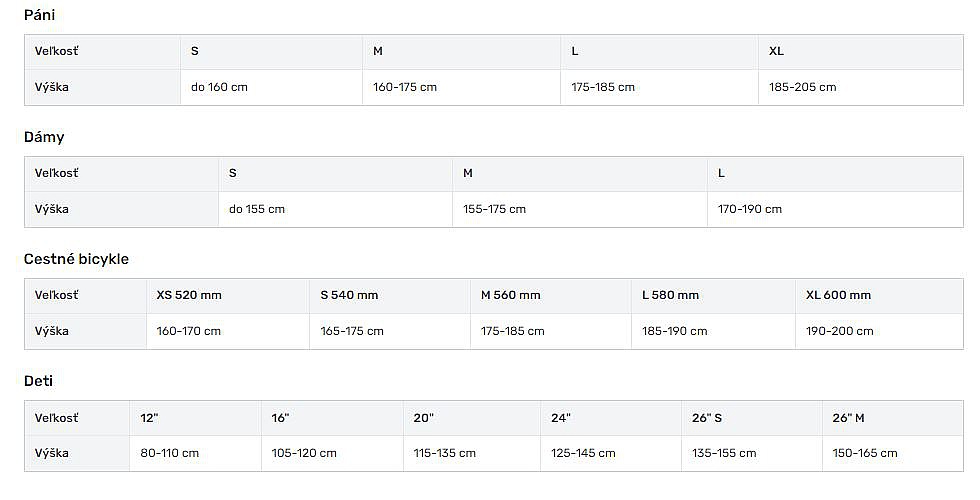This screenshot has height=500, width=980.
Task: Click the Dámy section heading
Action: [44, 137]
